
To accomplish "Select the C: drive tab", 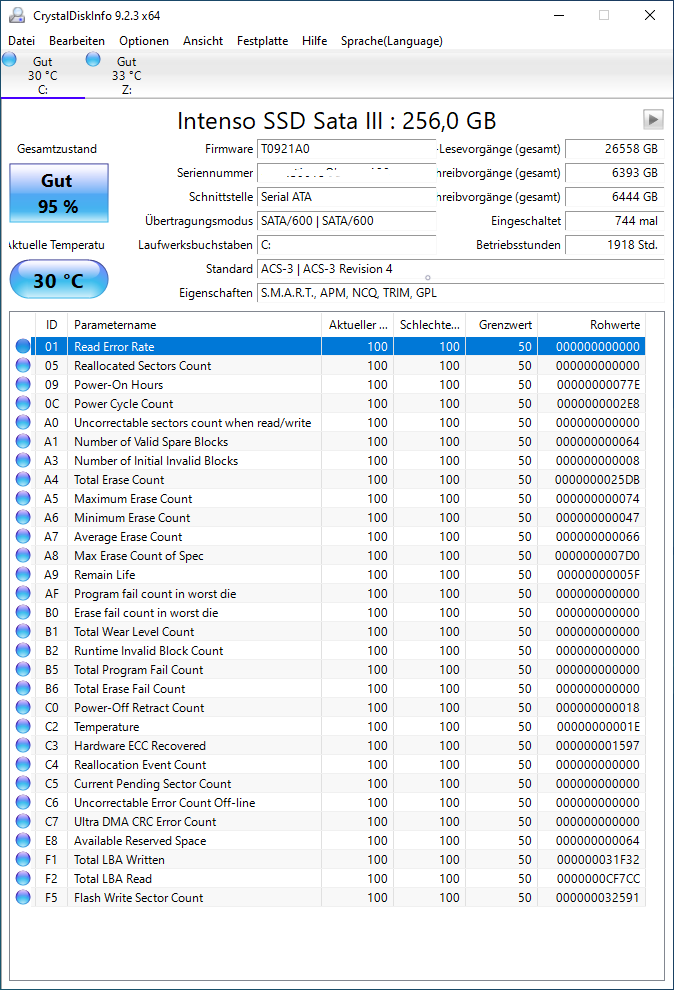I will [43, 75].
